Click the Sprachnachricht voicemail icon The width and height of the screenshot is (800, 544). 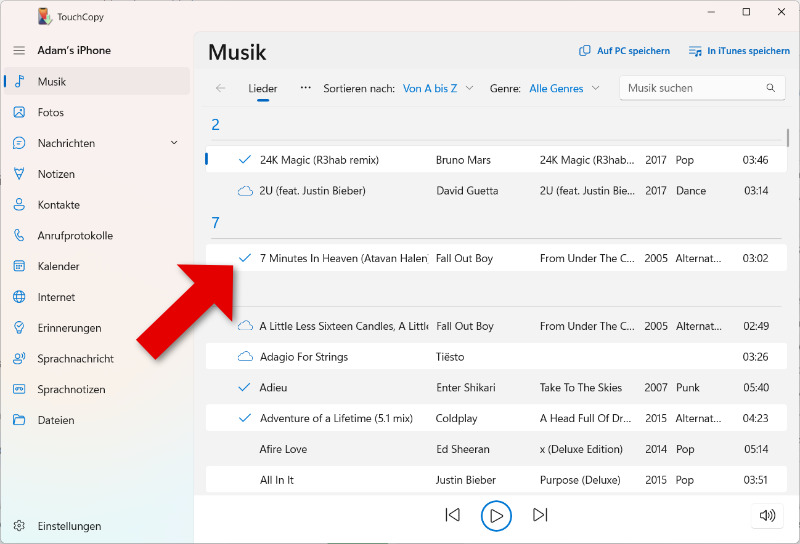[19, 358]
